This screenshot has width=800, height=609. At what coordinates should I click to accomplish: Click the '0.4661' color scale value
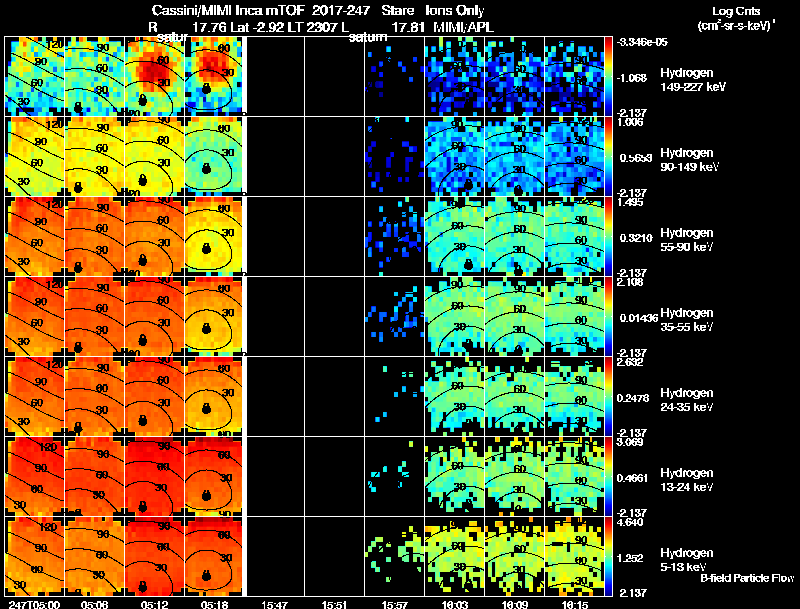pyautogui.click(x=633, y=478)
